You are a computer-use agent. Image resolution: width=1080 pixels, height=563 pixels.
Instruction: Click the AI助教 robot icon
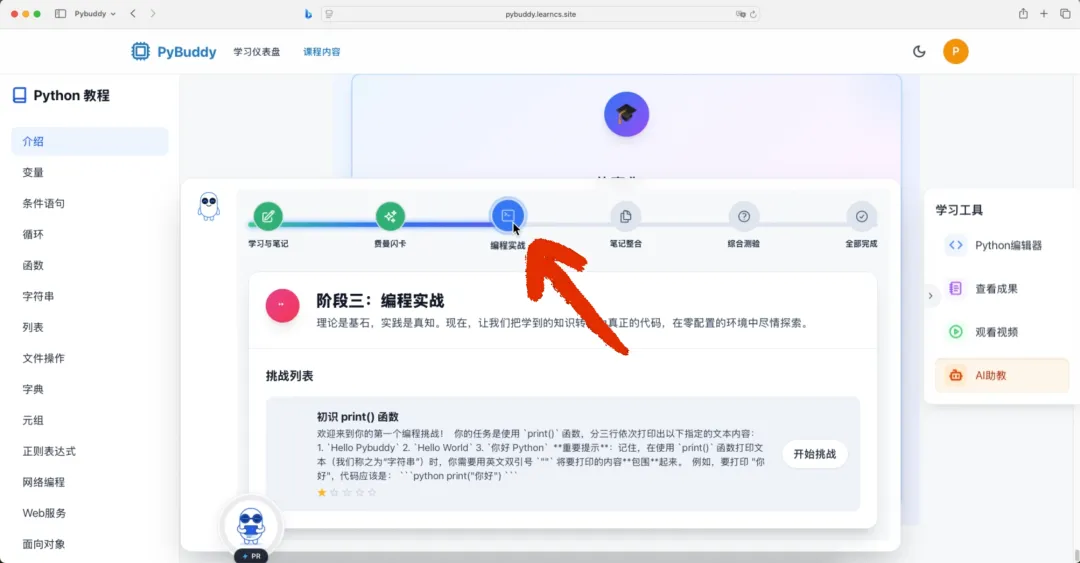[x=955, y=376]
